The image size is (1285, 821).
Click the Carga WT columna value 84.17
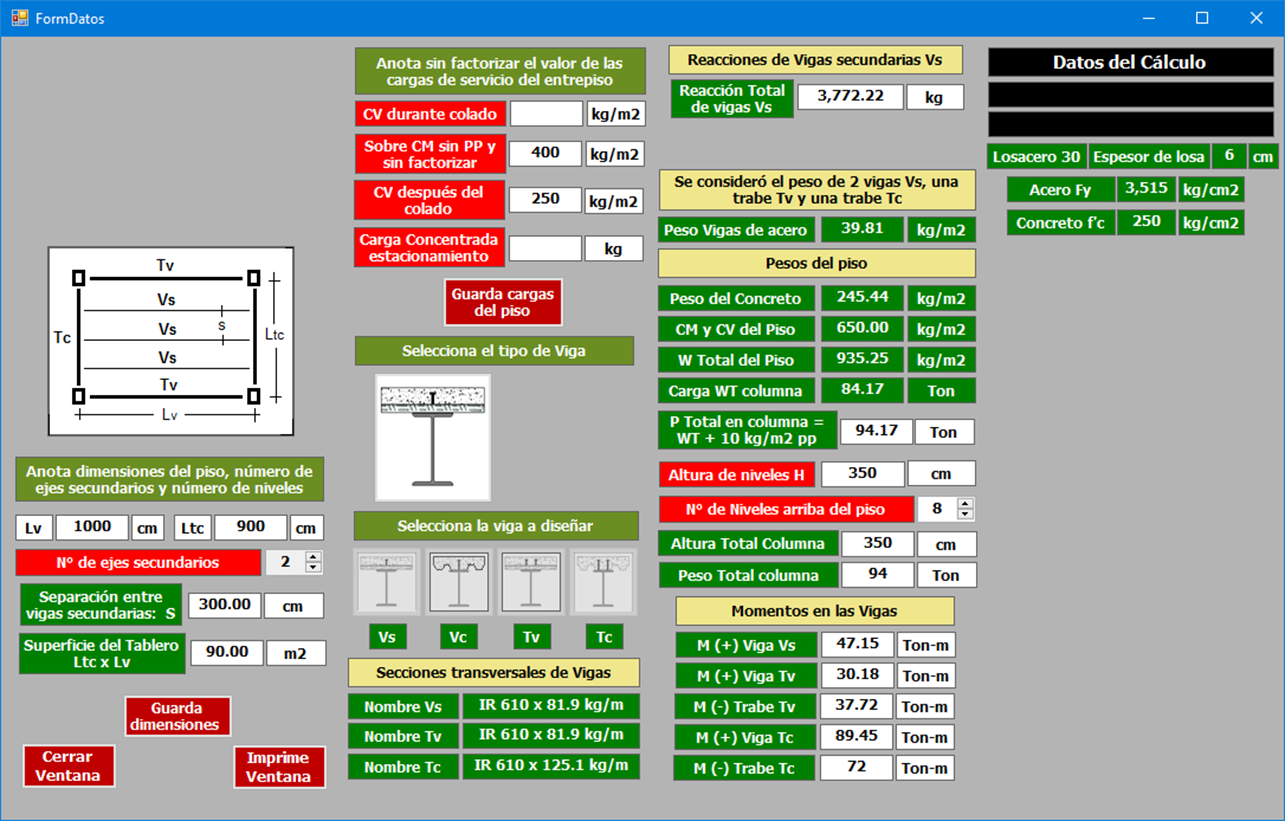tap(862, 390)
